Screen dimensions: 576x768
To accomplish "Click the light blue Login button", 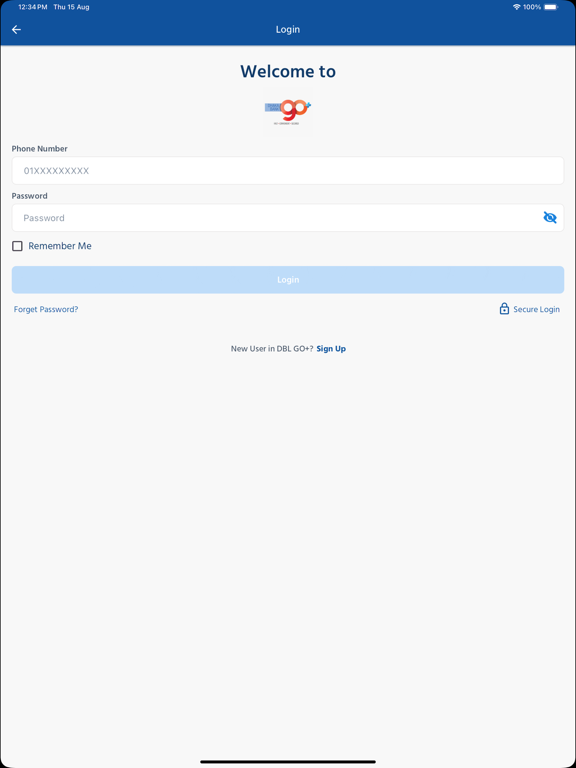I will coord(288,280).
